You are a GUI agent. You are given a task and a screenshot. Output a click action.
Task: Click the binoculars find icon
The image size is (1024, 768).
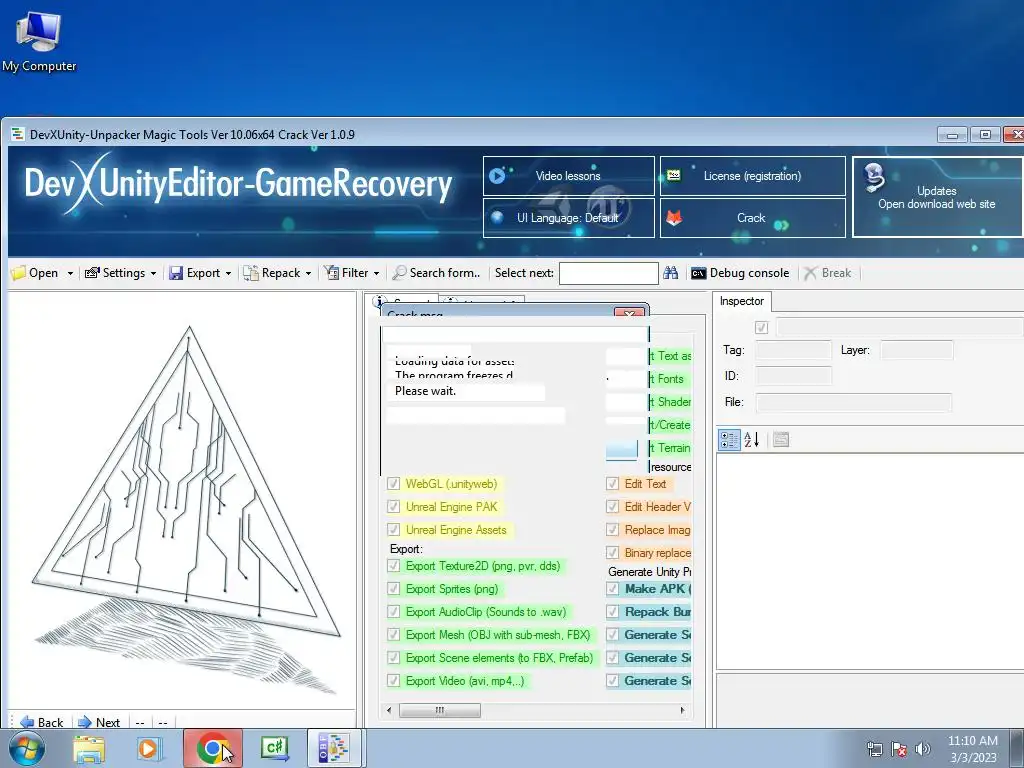671,273
